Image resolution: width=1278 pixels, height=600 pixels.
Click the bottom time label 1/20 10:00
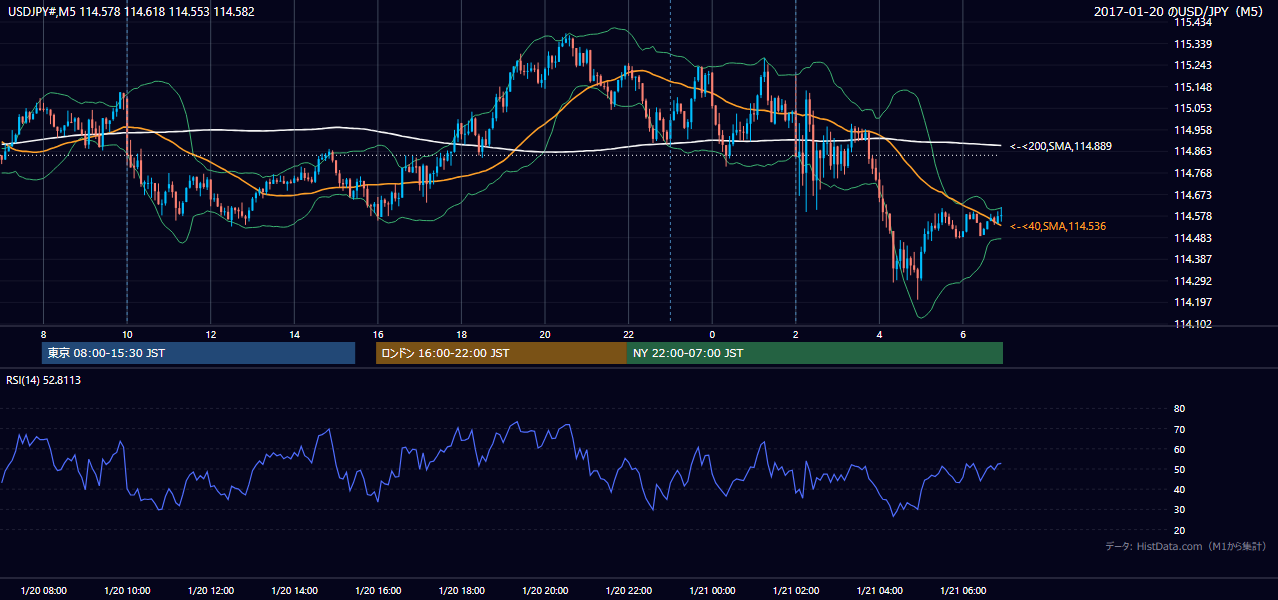tap(127, 591)
